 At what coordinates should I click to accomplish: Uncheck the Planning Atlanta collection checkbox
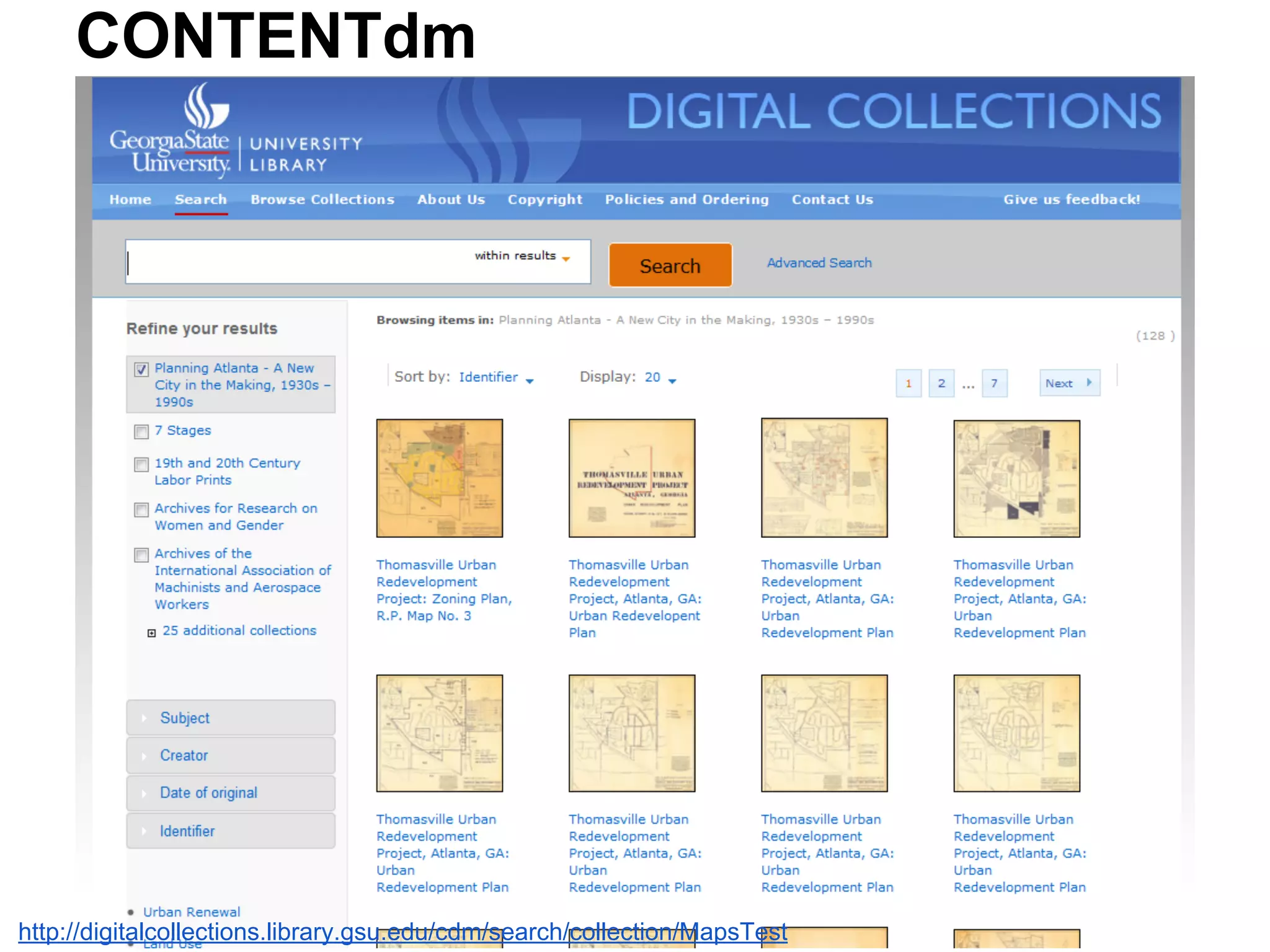pyautogui.click(x=141, y=370)
